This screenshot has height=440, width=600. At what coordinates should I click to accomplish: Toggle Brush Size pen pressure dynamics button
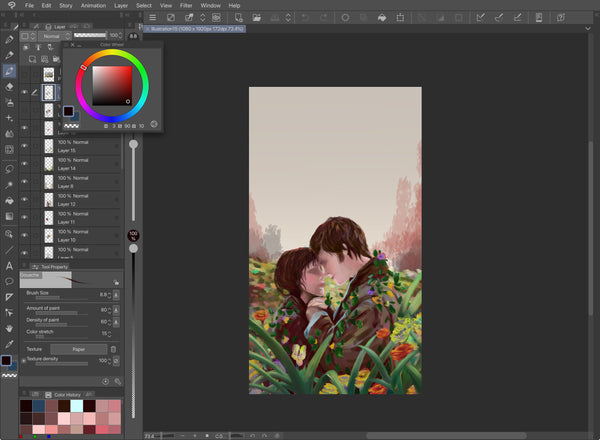(x=116, y=295)
